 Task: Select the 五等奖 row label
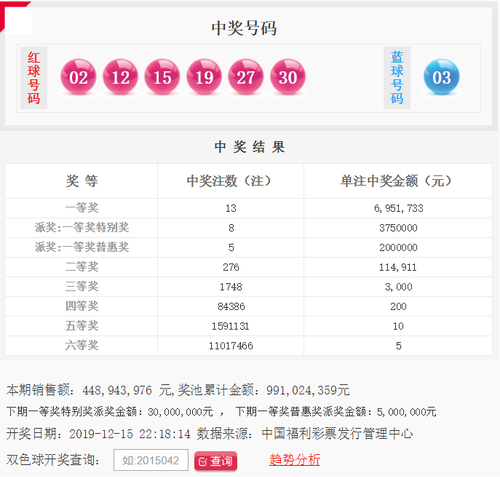[x=82, y=326]
